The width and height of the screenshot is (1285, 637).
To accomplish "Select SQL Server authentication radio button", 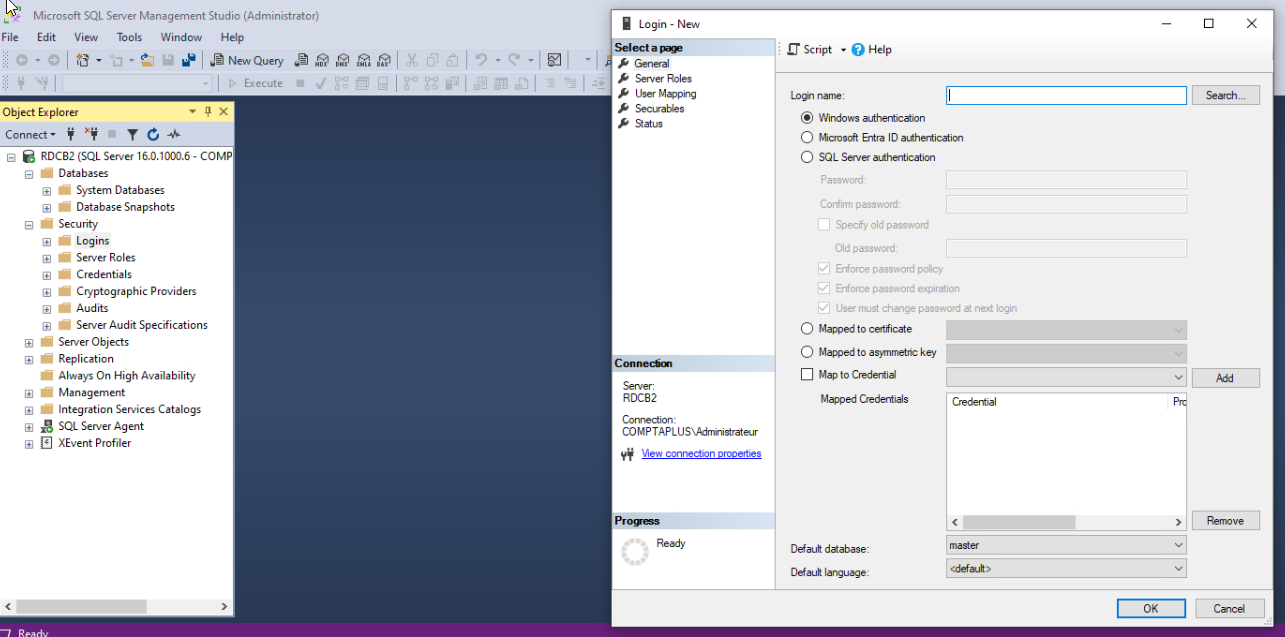I will pos(807,157).
